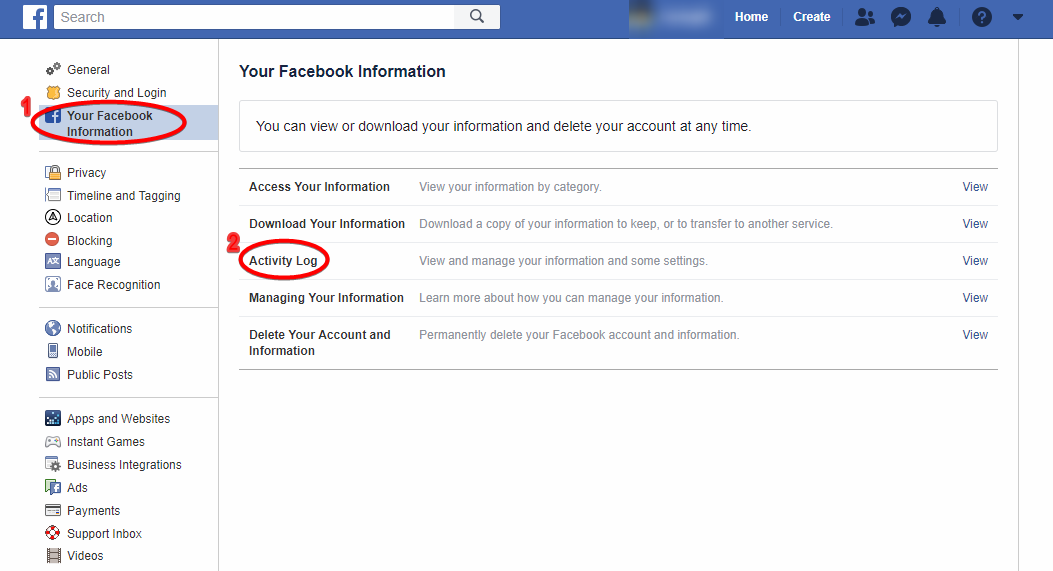The image size is (1053, 571).
Task: Select the Access Your Information row title
Action: click(319, 187)
